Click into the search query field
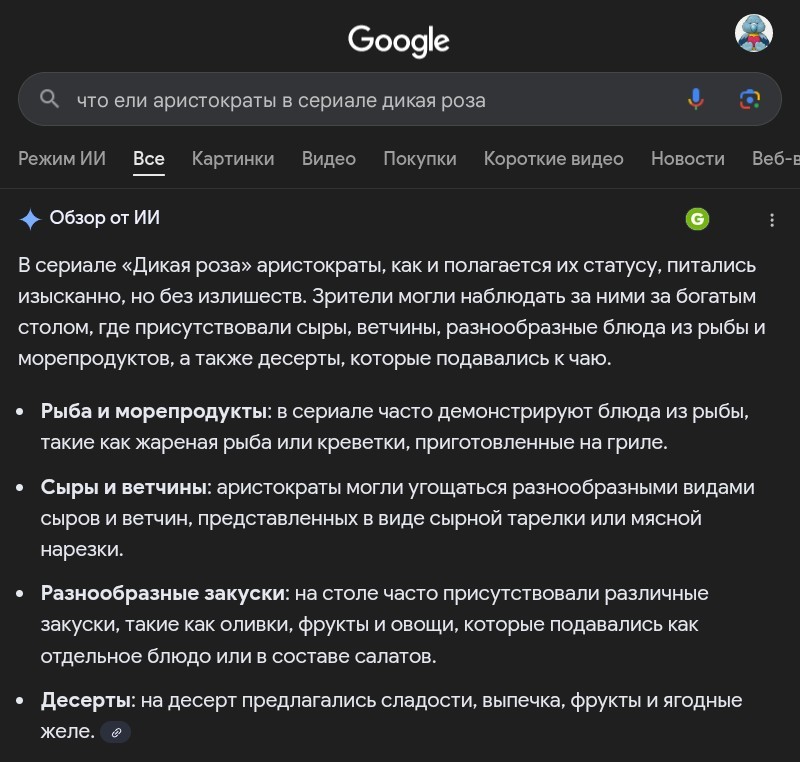 pyautogui.click(x=372, y=100)
